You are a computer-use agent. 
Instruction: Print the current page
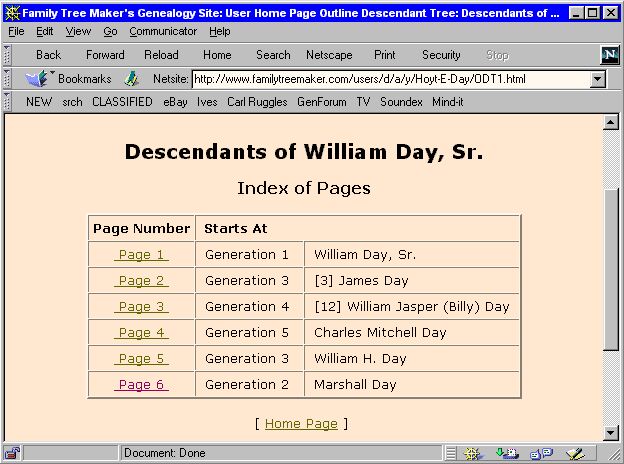[385, 55]
